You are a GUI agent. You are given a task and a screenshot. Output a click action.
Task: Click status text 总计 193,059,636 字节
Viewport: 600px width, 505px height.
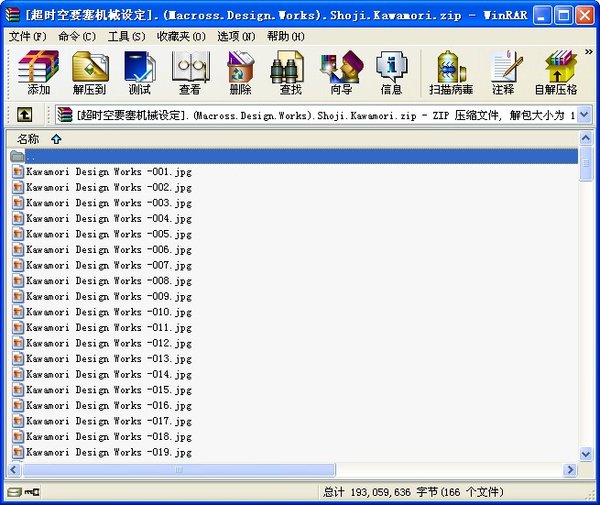(413, 492)
